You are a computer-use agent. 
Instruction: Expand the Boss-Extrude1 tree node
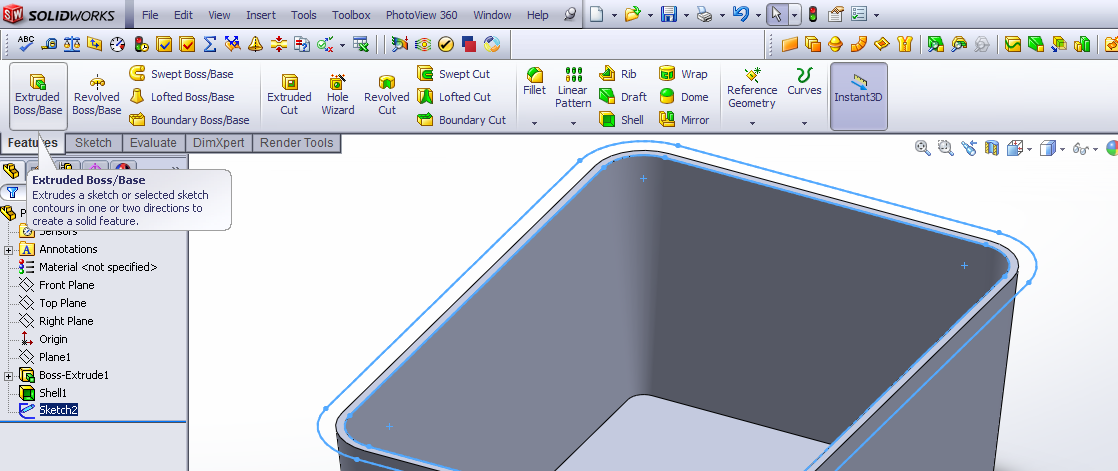click(9, 376)
